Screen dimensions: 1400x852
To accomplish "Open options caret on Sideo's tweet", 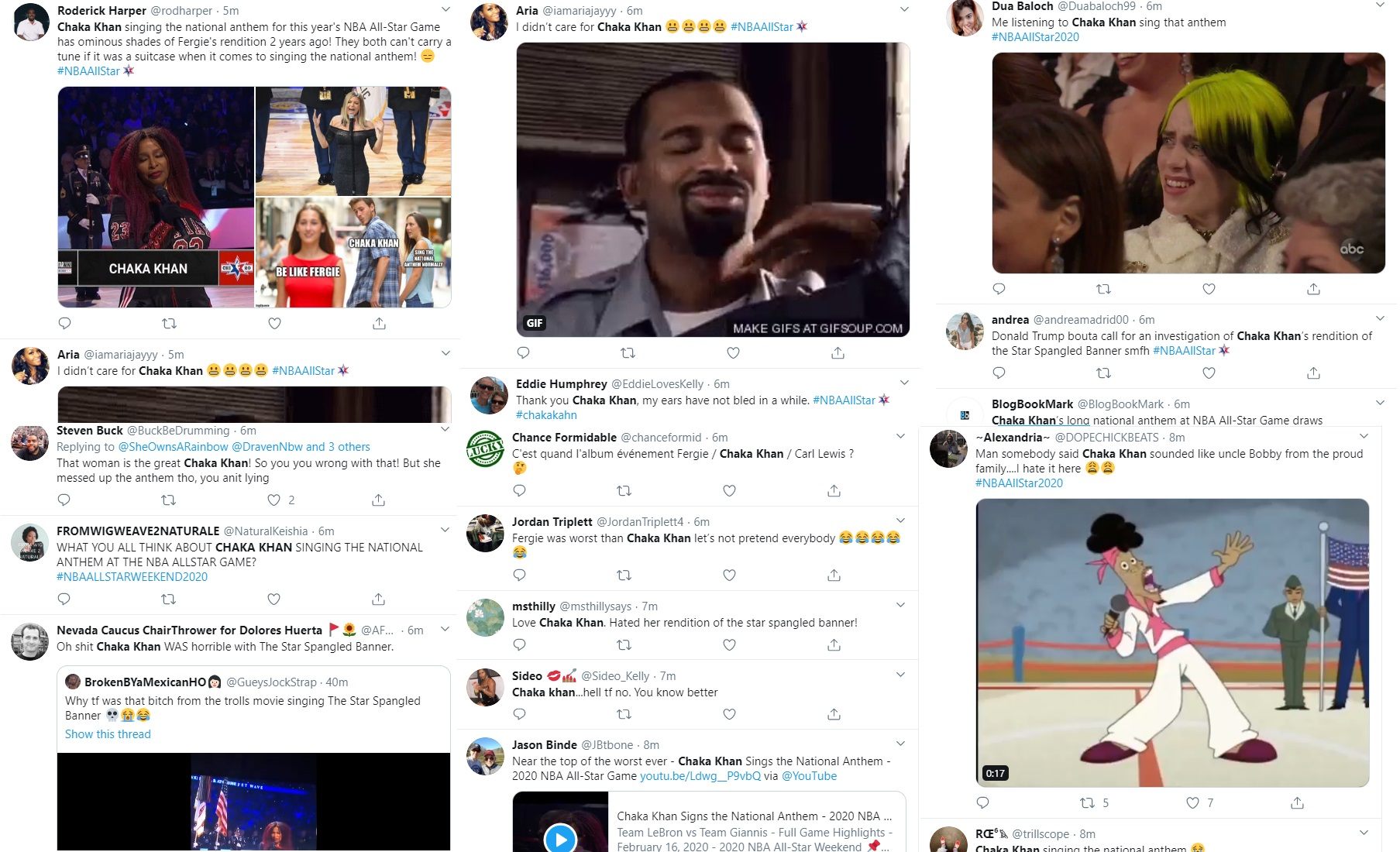I will (x=900, y=675).
